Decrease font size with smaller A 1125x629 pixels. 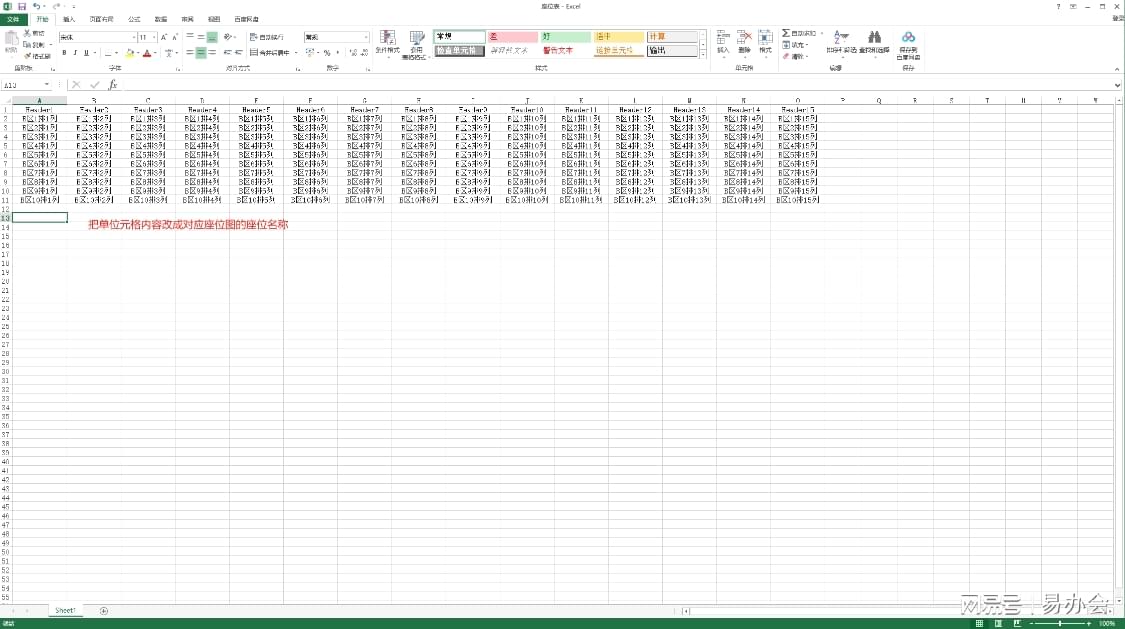(x=174, y=37)
